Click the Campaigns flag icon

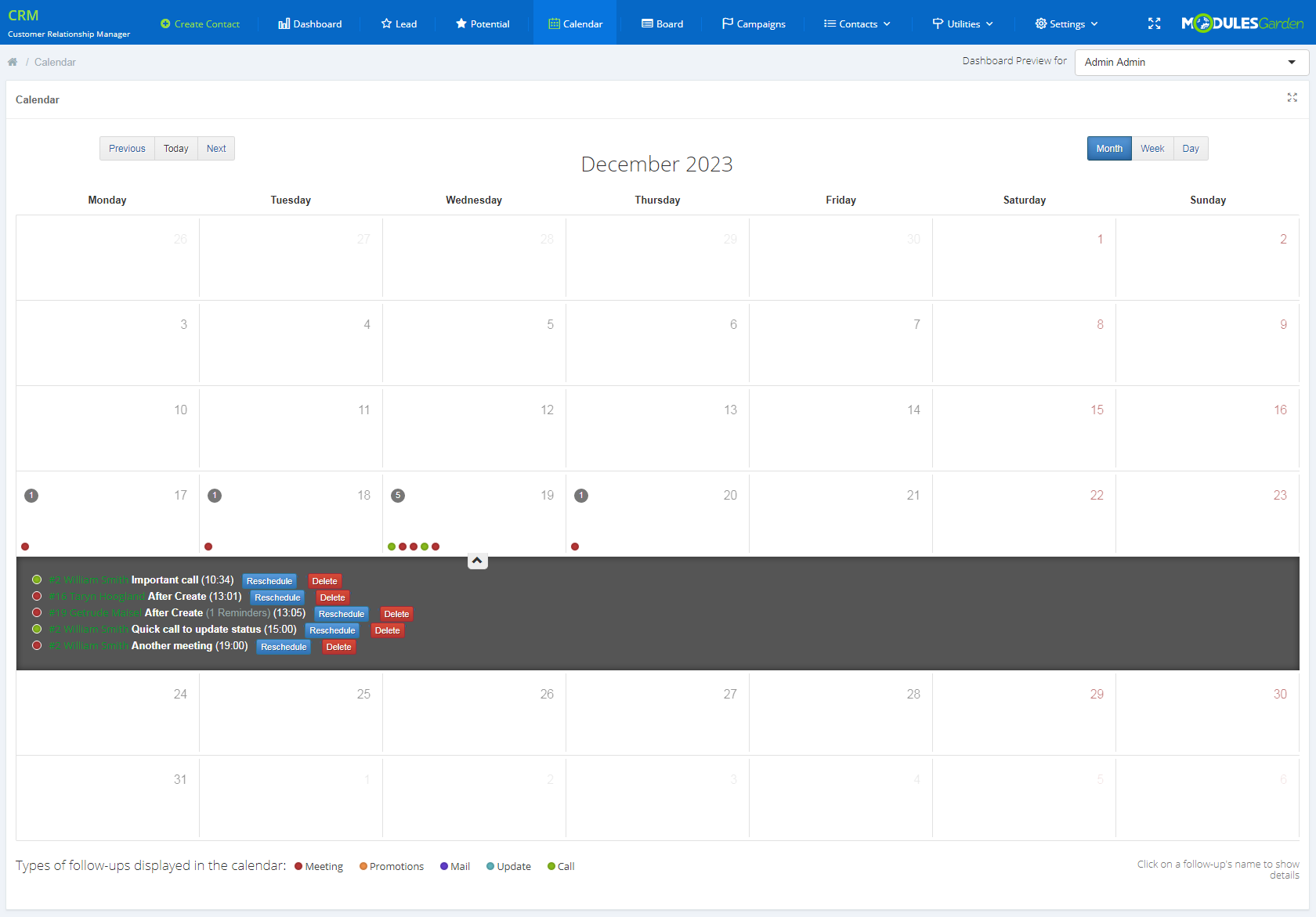coord(728,23)
